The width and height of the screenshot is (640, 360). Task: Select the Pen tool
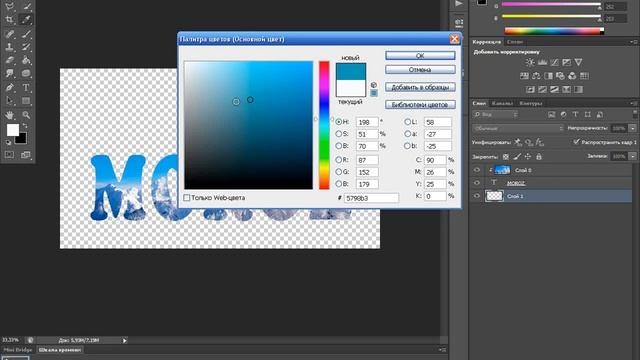(x=9, y=87)
